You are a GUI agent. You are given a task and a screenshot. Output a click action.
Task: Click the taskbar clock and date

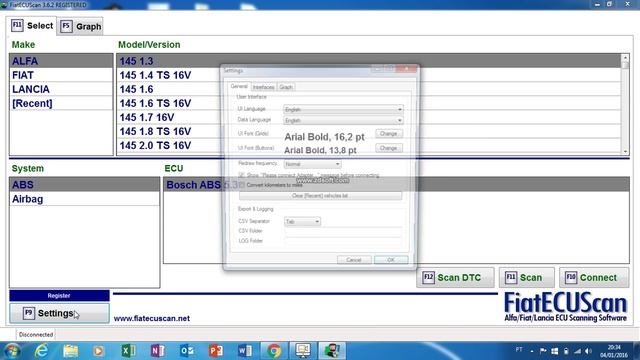(x=614, y=351)
